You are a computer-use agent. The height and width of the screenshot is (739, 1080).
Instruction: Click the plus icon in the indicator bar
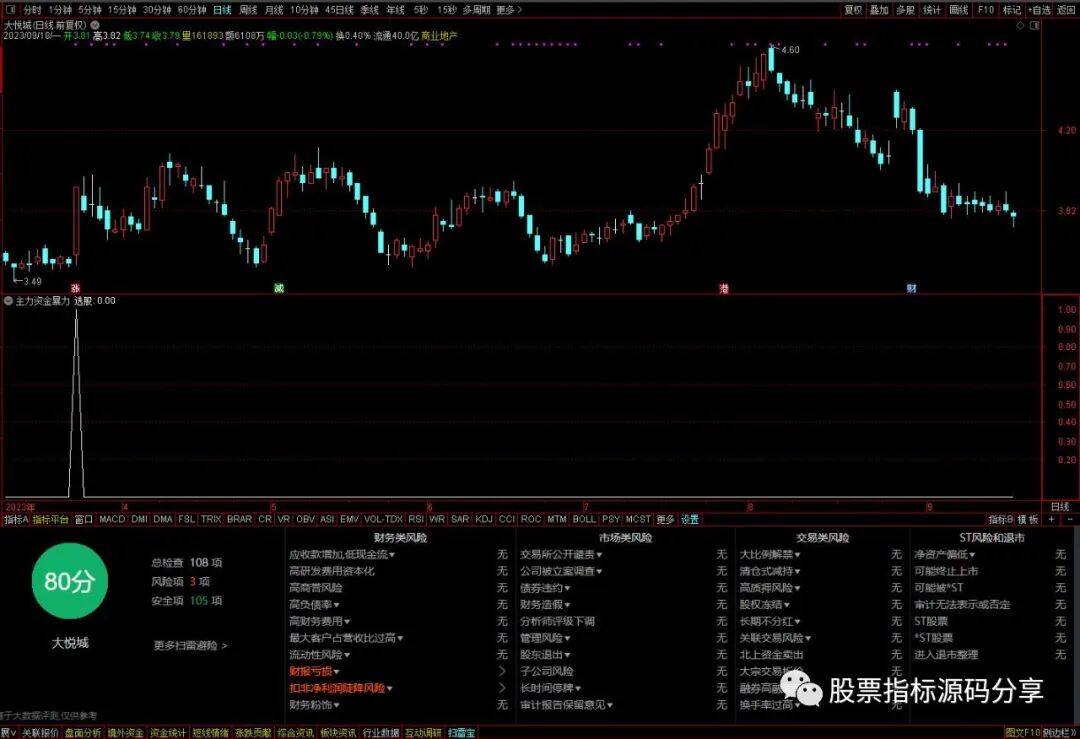tap(1052, 519)
